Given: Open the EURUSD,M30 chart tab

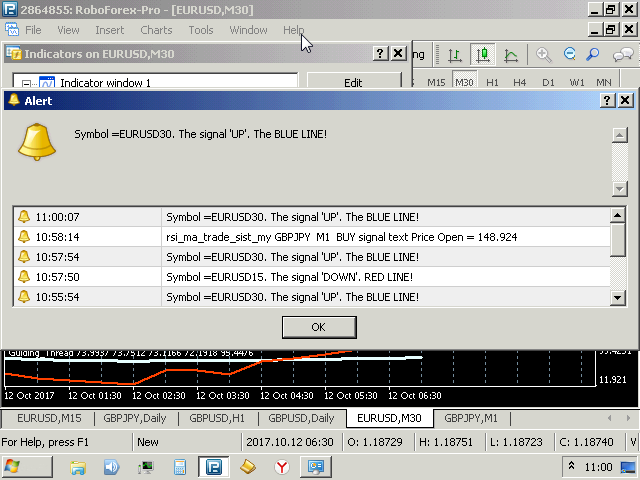Looking at the screenshot, I should tap(389, 418).
